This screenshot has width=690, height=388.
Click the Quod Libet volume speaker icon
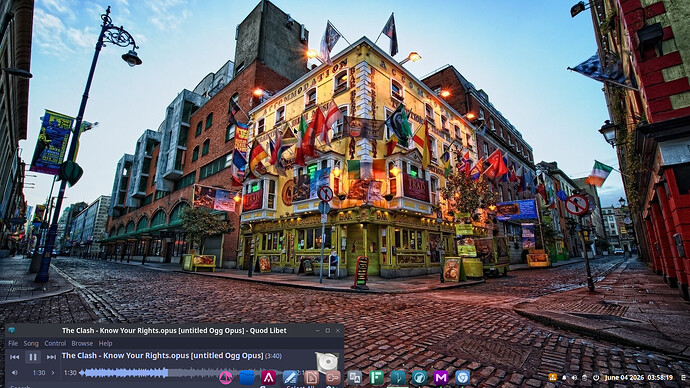pyautogui.click(x=15, y=373)
